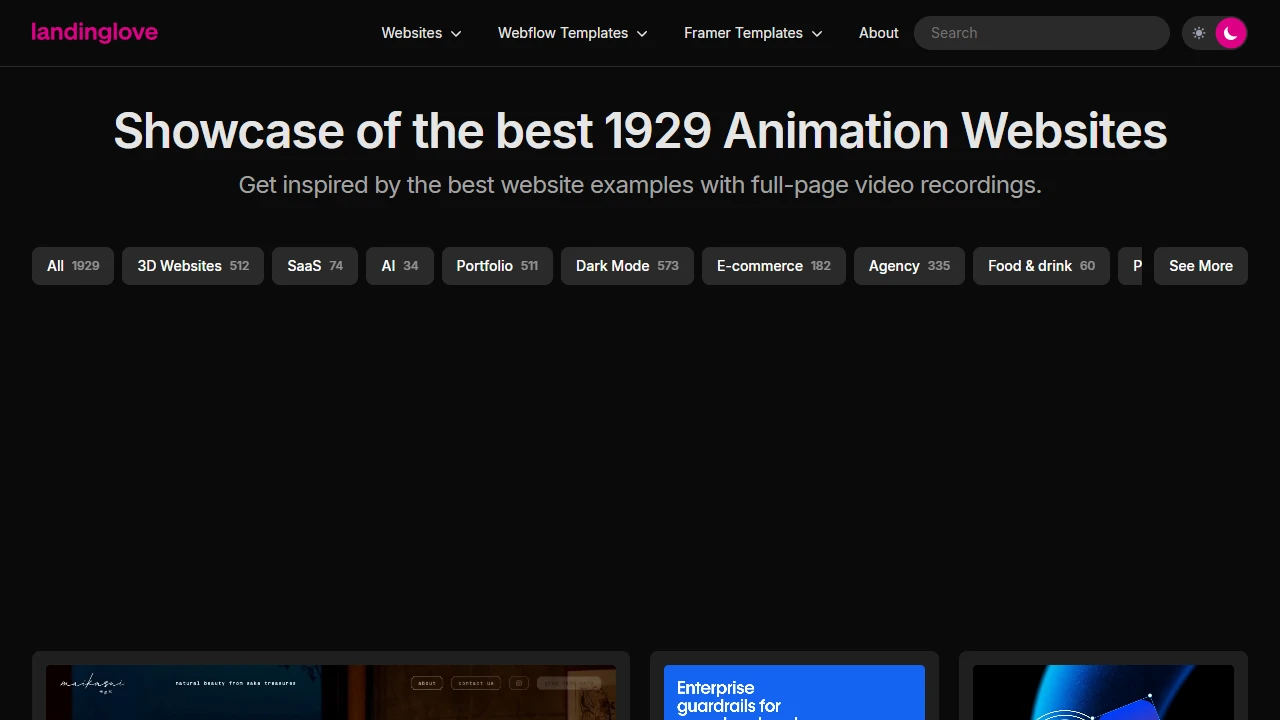Filter by Dark Mode category
Viewport: 1280px width, 720px height.
pos(627,266)
